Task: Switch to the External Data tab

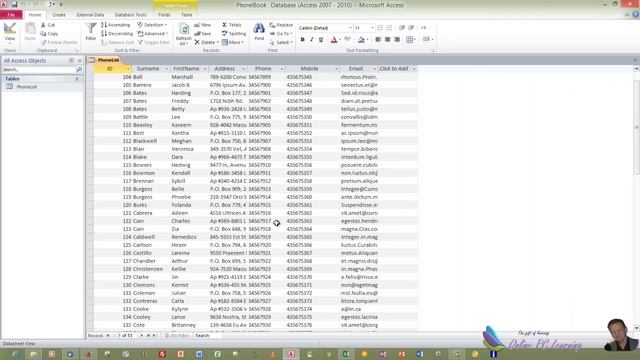Action: point(90,15)
